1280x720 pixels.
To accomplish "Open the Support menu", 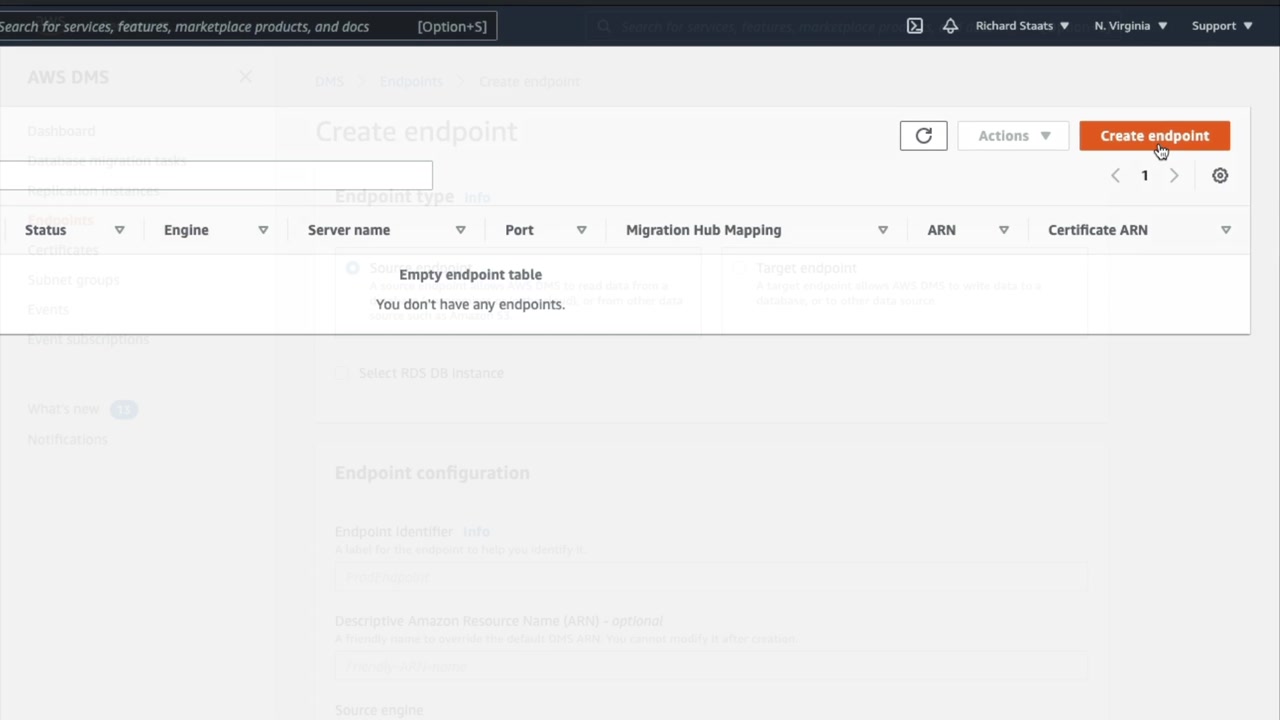I will coord(1222,26).
